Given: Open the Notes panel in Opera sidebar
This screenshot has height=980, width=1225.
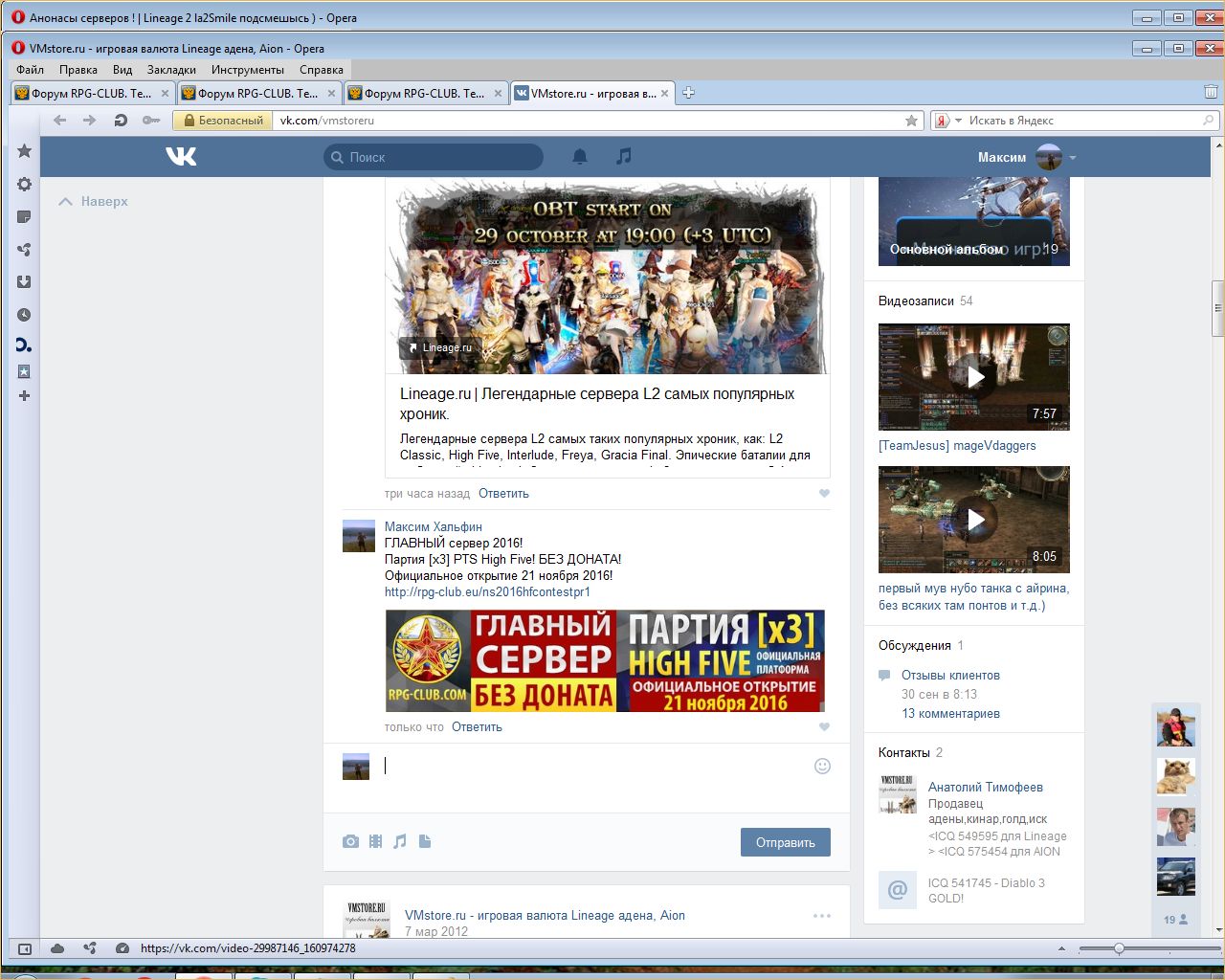Looking at the screenshot, I should click(25, 217).
